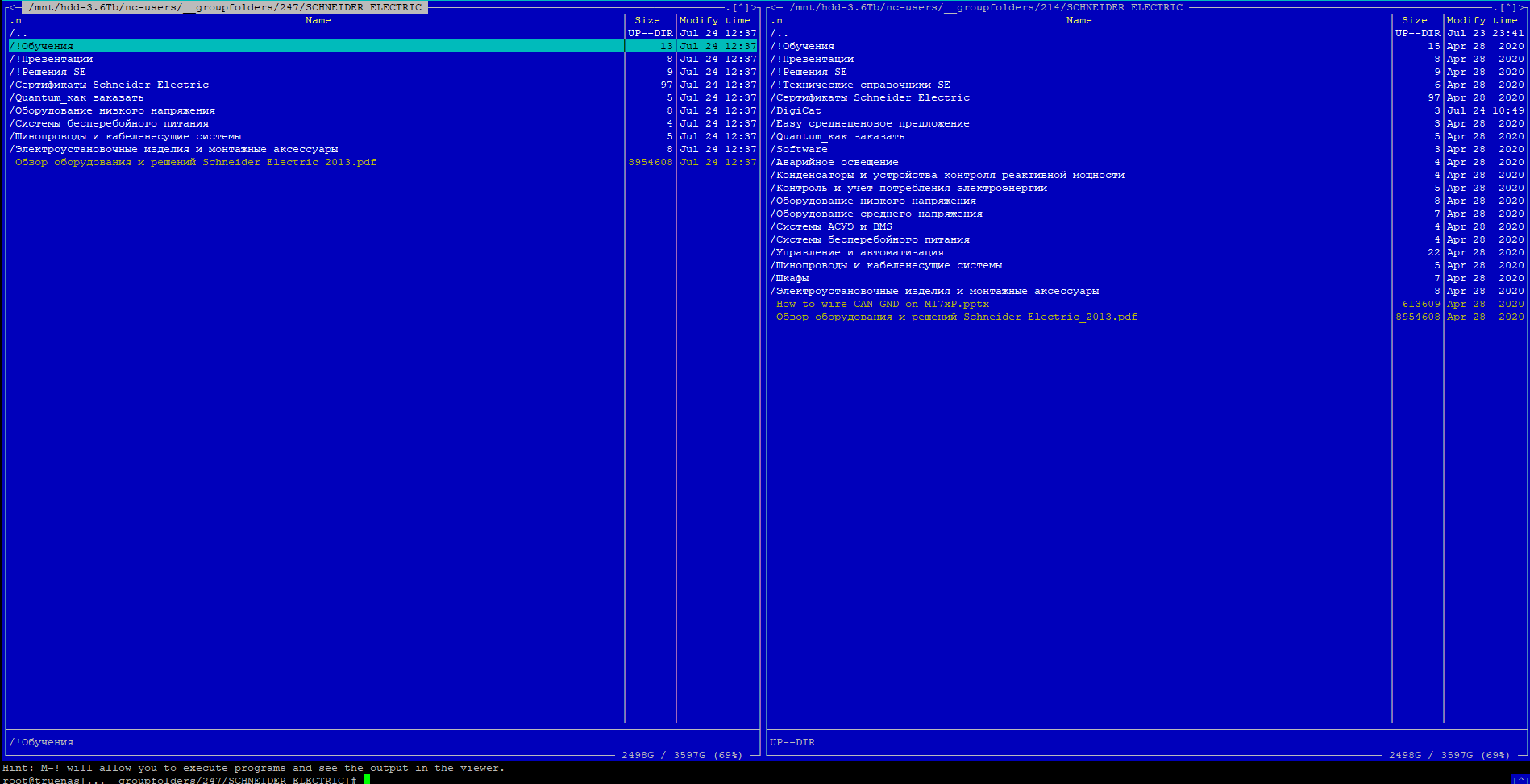The image size is (1530, 784).
Task: Select /Контроль и учёт потребления электроэнергии
Action: (x=1147, y=188)
